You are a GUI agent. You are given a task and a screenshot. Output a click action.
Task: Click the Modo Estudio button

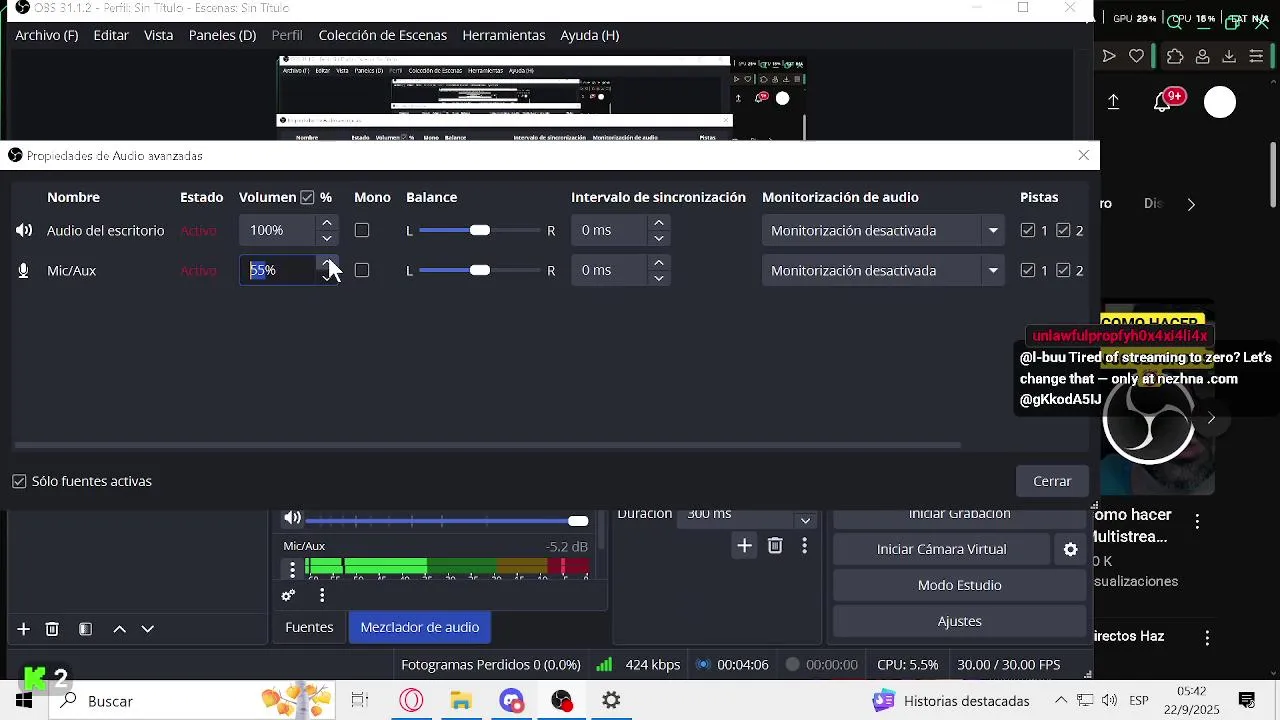(x=960, y=585)
